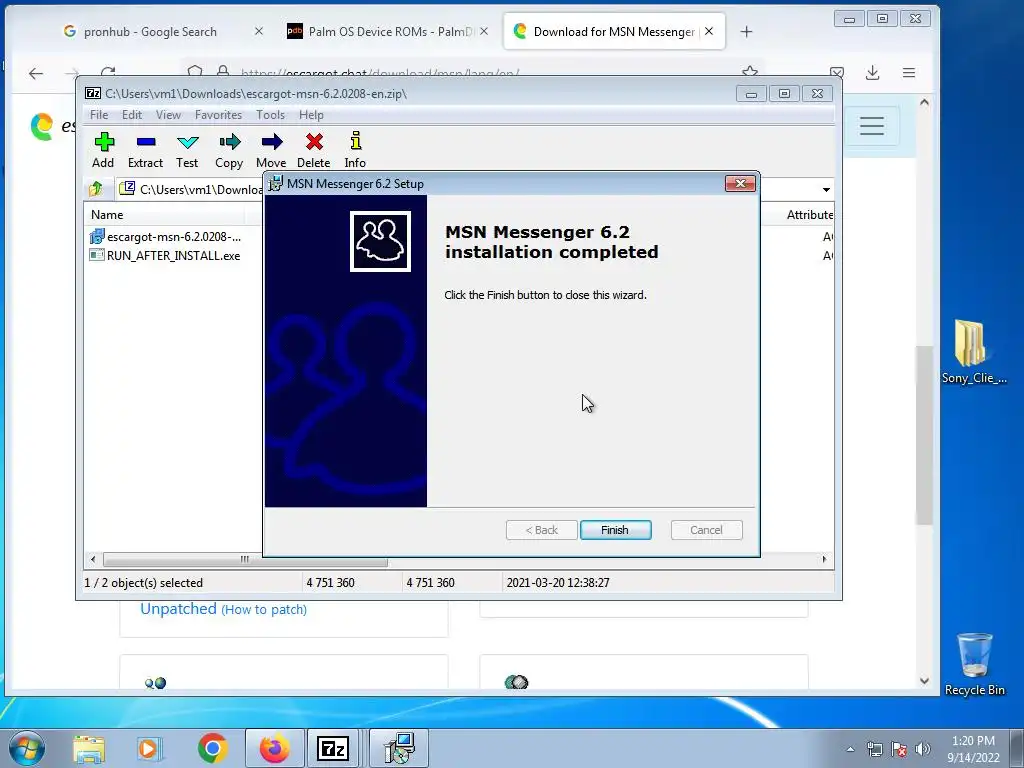Click the Copy toolbar icon in 7-Zip
This screenshot has width=1024, height=768.
point(229,150)
